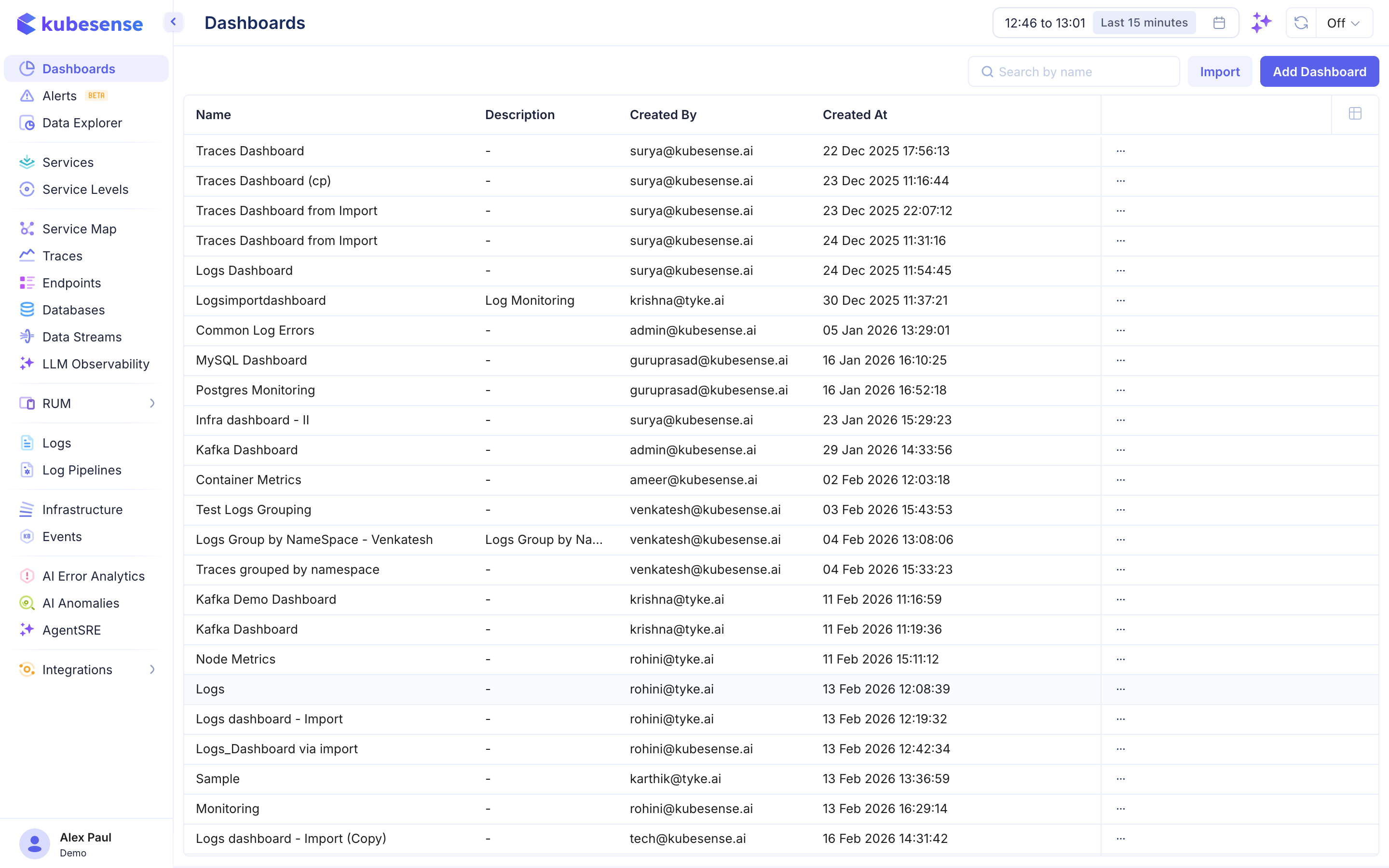Open the calendar date picker icon

(1219, 22)
